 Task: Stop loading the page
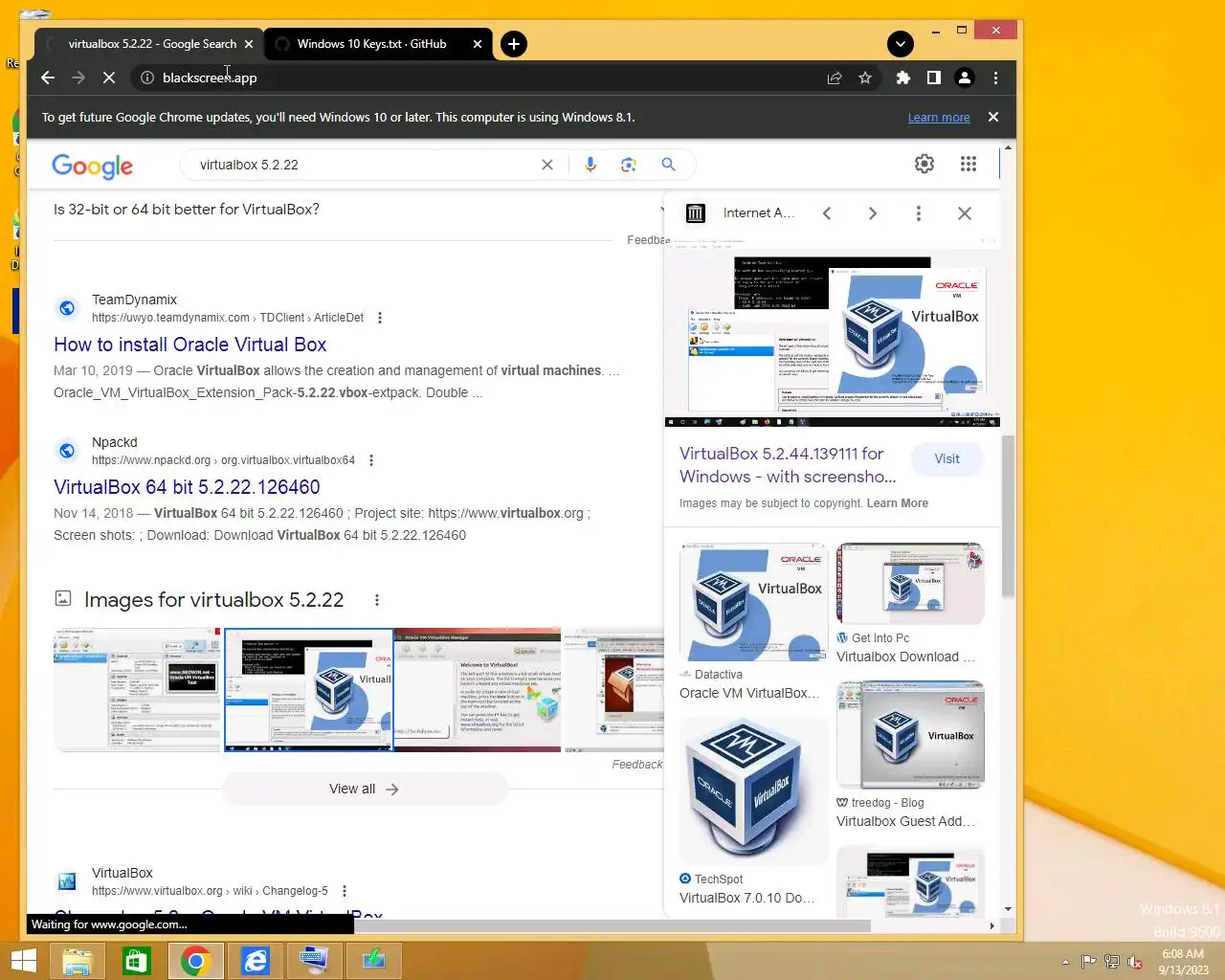tap(109, 78)
